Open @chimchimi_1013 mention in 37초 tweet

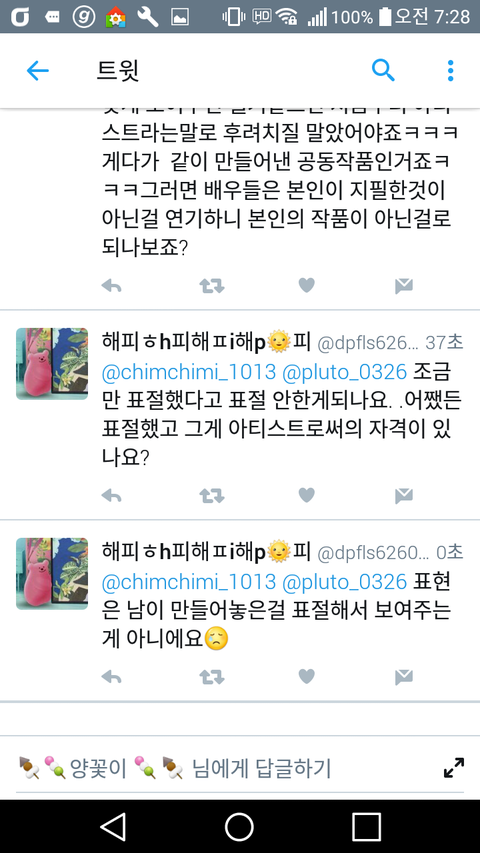coord(189,372)
